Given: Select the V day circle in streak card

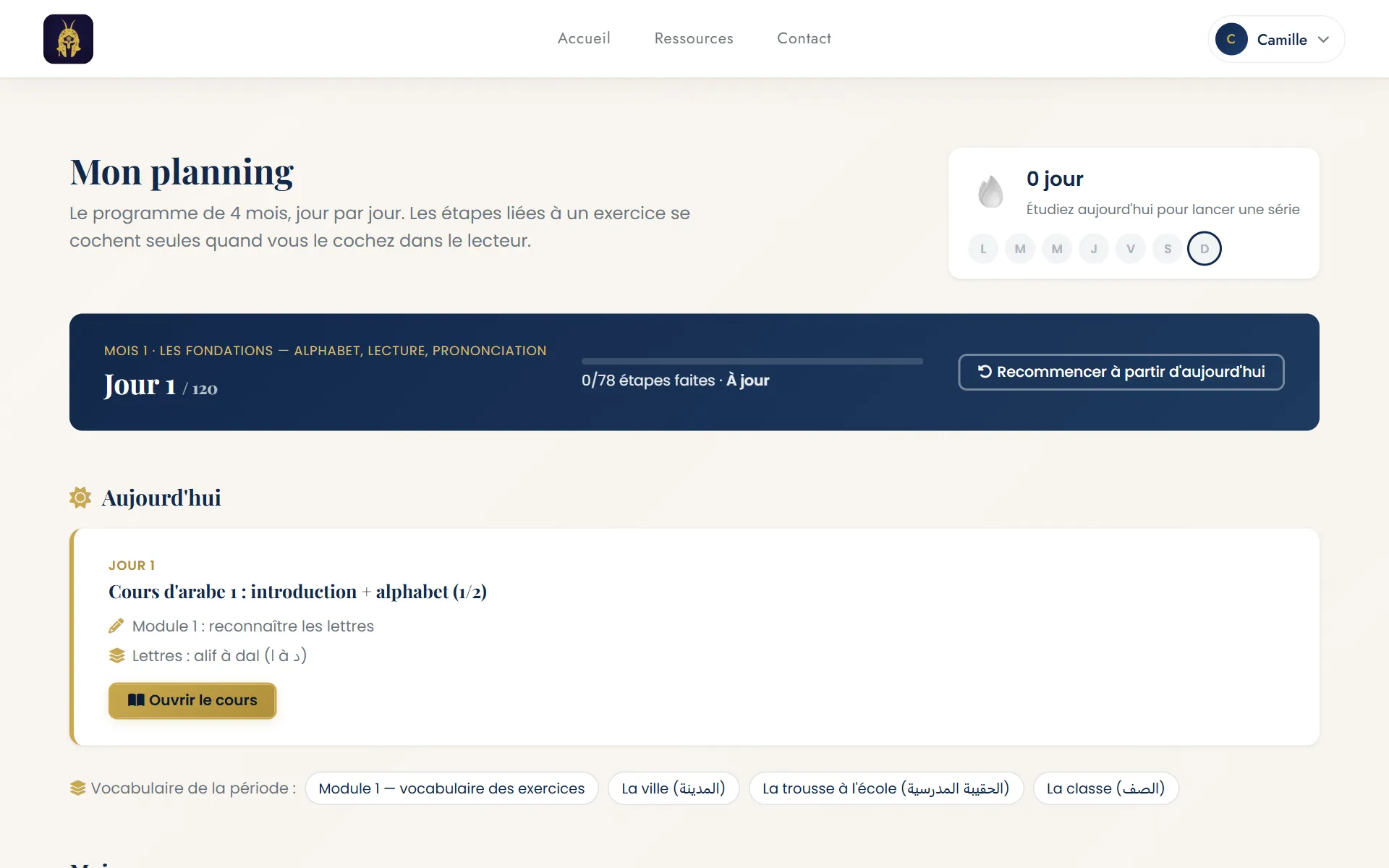Looking at the screenshot, I should (x=1131, y=249).
